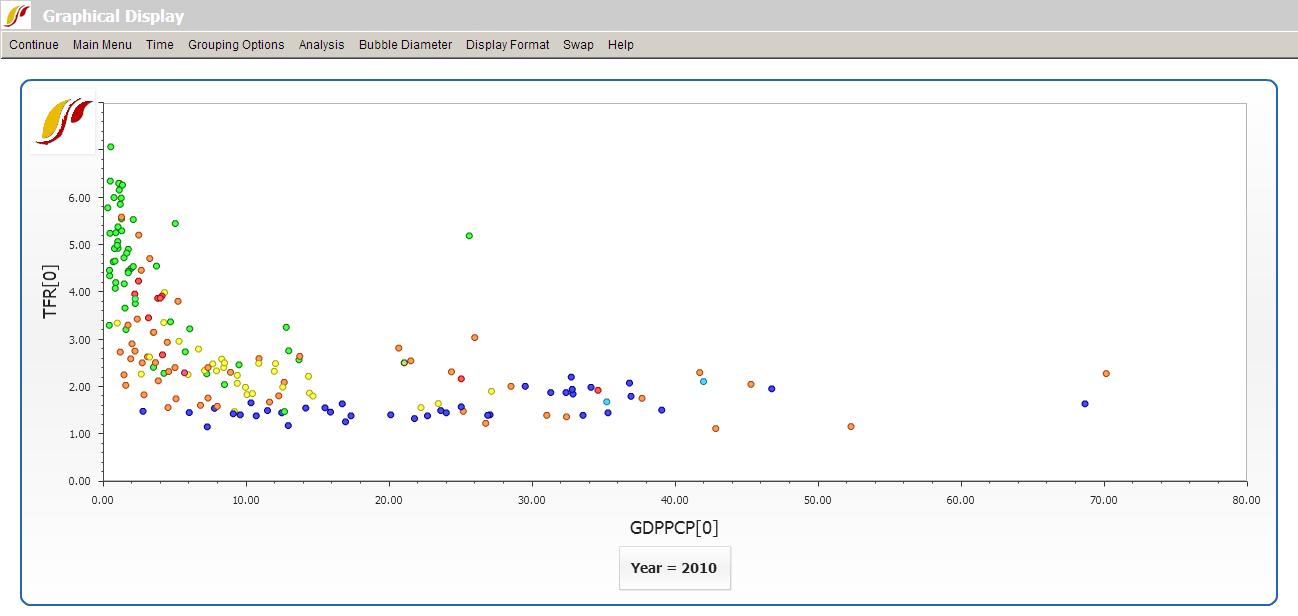Click the Year = 2010 label box
Screen dimensions: 1298x616
point(674,567)
